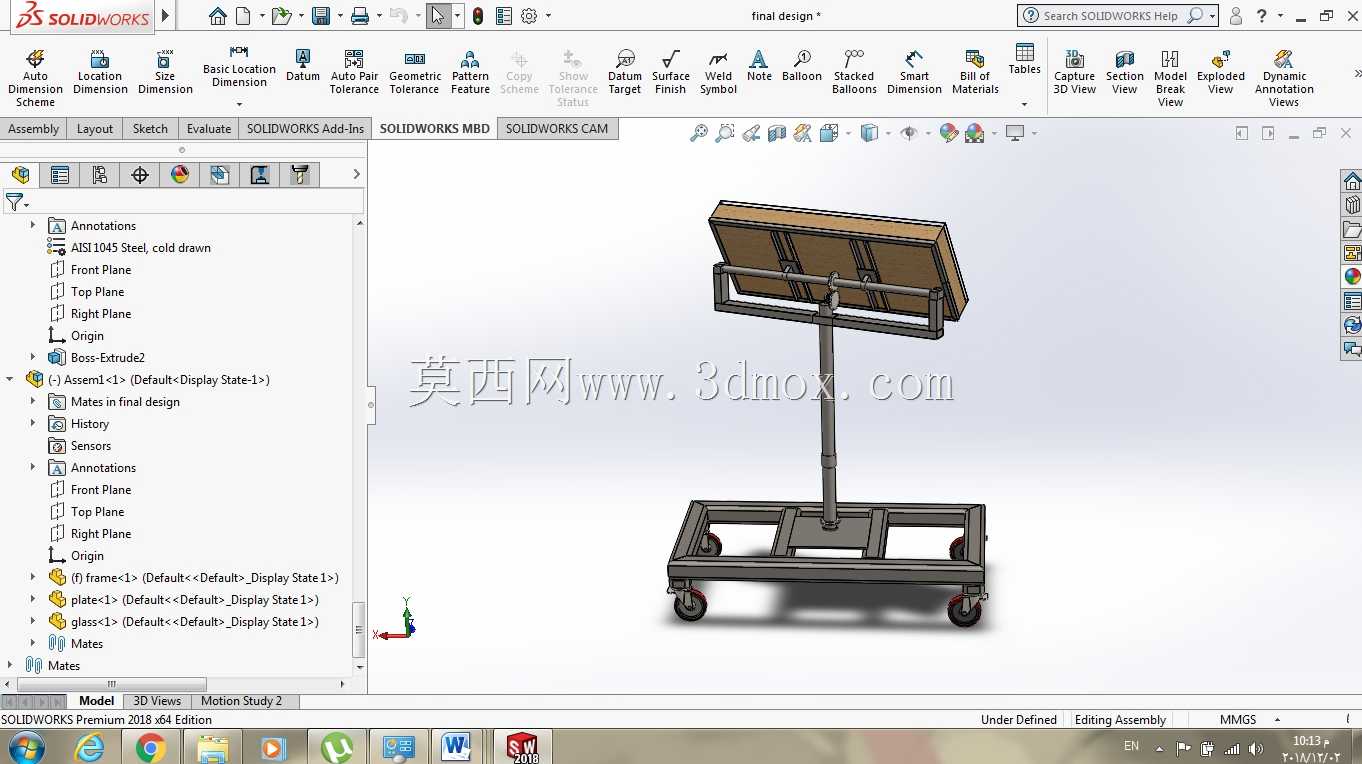The width and height of the screenshot is (1362, 764).
Task: Open the DimXpertManager crosshair tab
Action: tap(140, 175)
